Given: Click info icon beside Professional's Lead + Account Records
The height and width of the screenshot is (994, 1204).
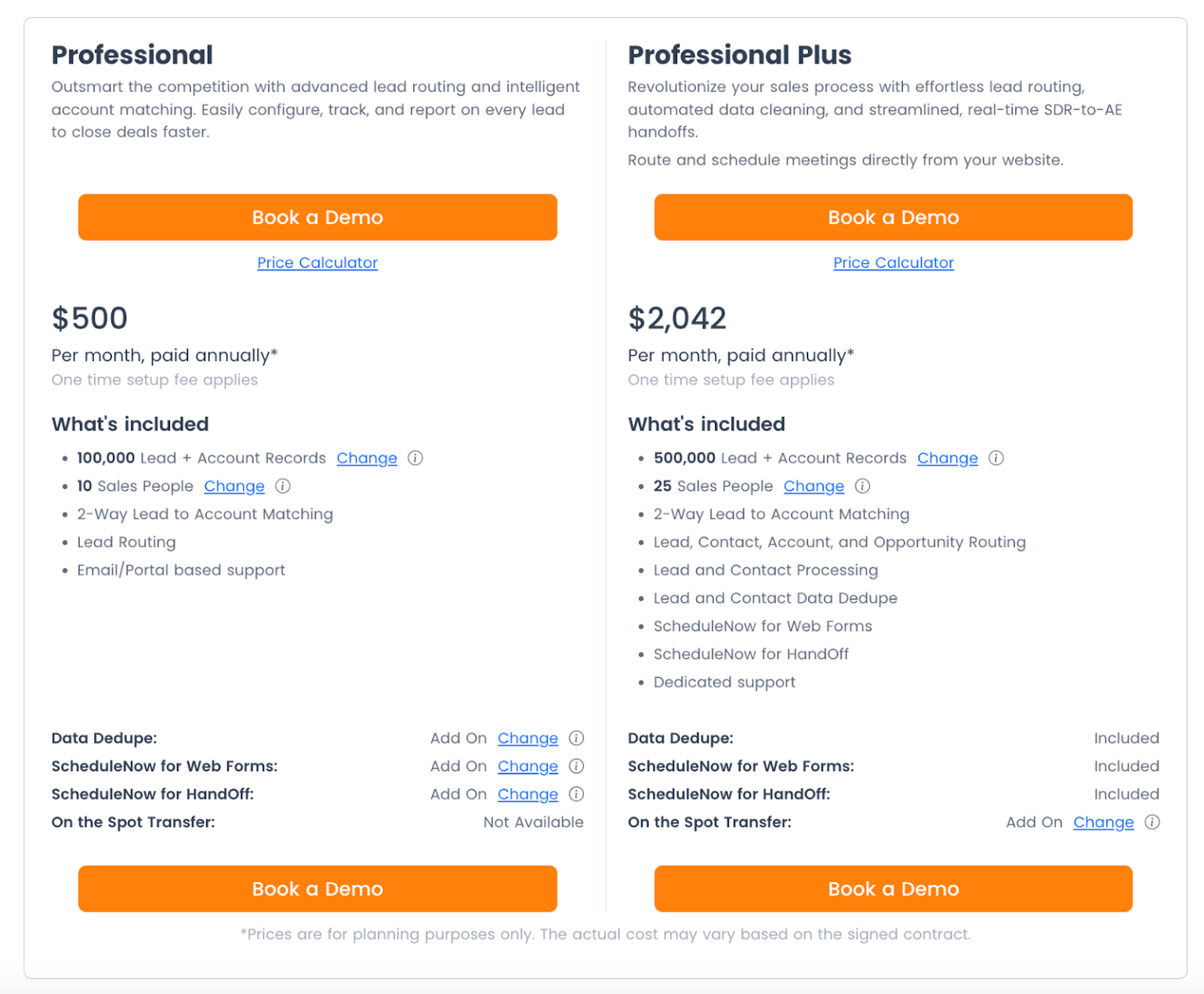Looking at the screenshot, I should click(x=416, y=458).
